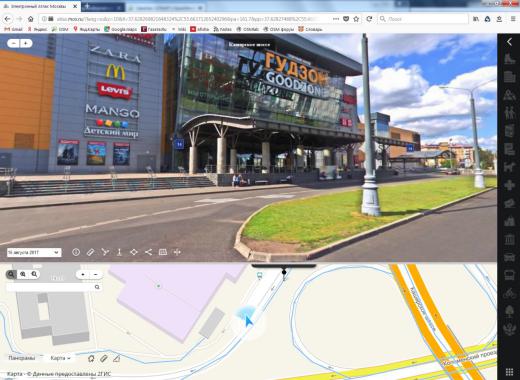
Task: Select the ruler measure tool in panorama
Action: [90, 252]
